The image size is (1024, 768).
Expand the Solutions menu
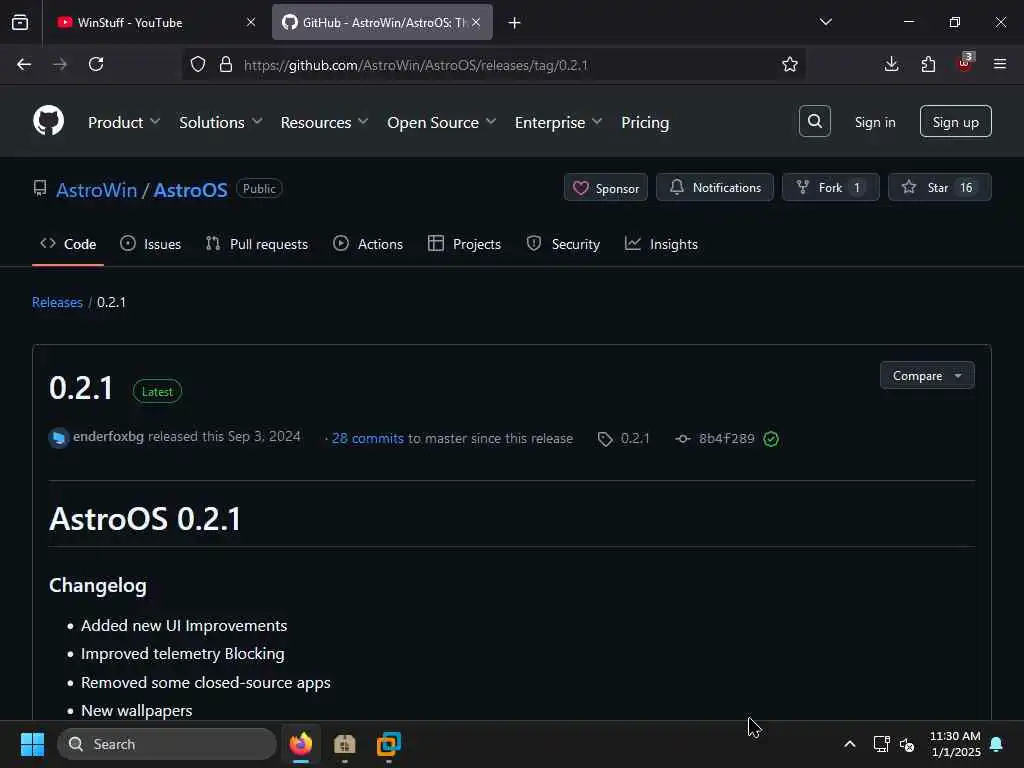[221, 123]
